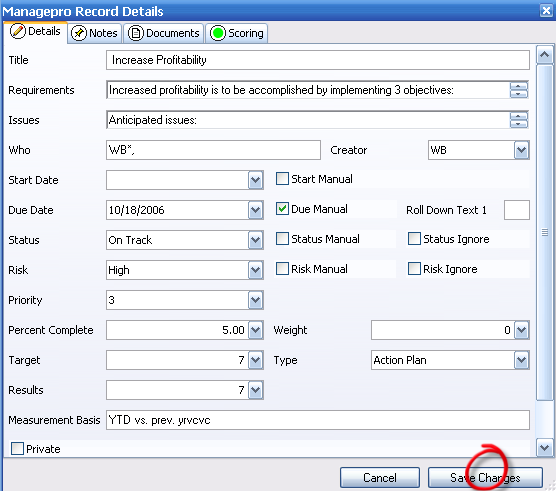This screenshot has height=491, width=556.
Task: Click the Cancel button
Action: [380, 478]
